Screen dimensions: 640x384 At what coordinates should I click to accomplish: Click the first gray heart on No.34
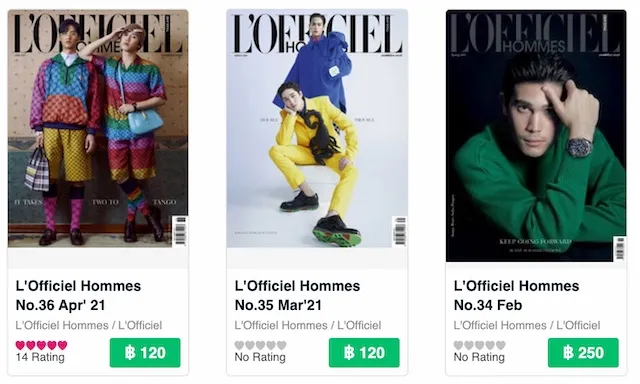coord(459,345)
